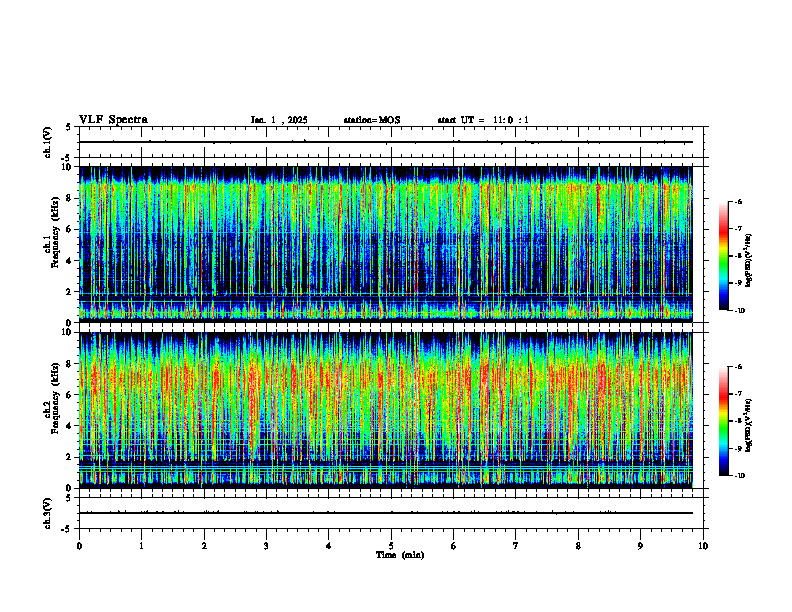Click the "-7" value on ch.2 colorbar
The height and width of the screenshot is (612, 792).
(x=738, y=394)
